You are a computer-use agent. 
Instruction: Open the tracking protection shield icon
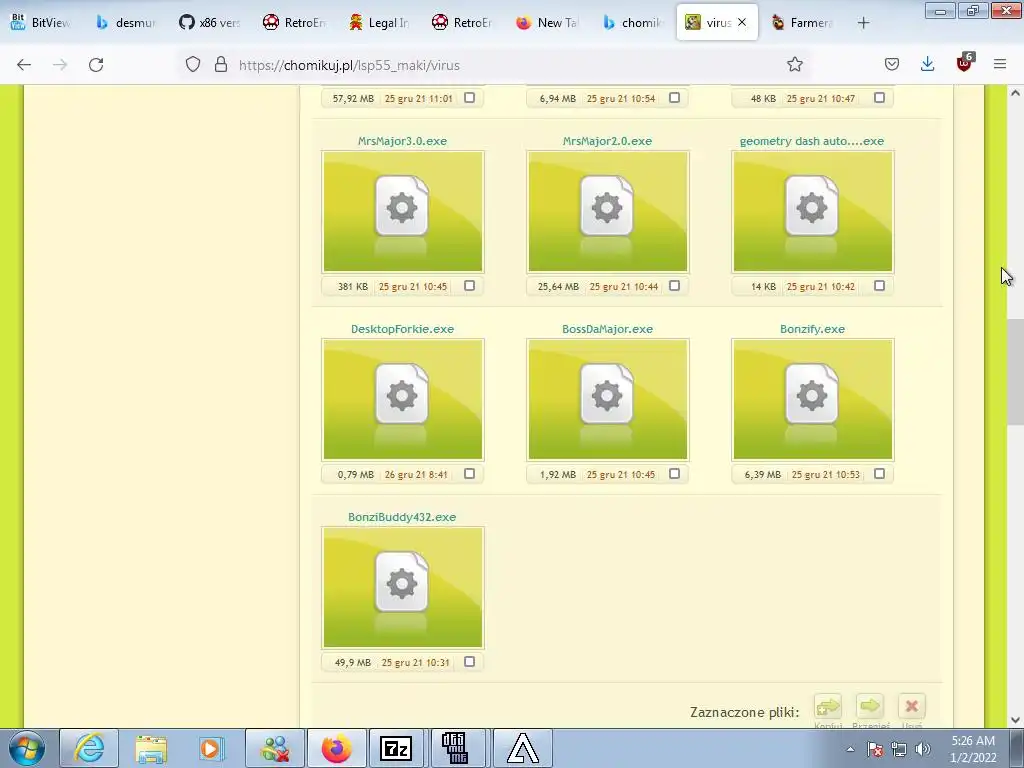click(x=193, y=65)
